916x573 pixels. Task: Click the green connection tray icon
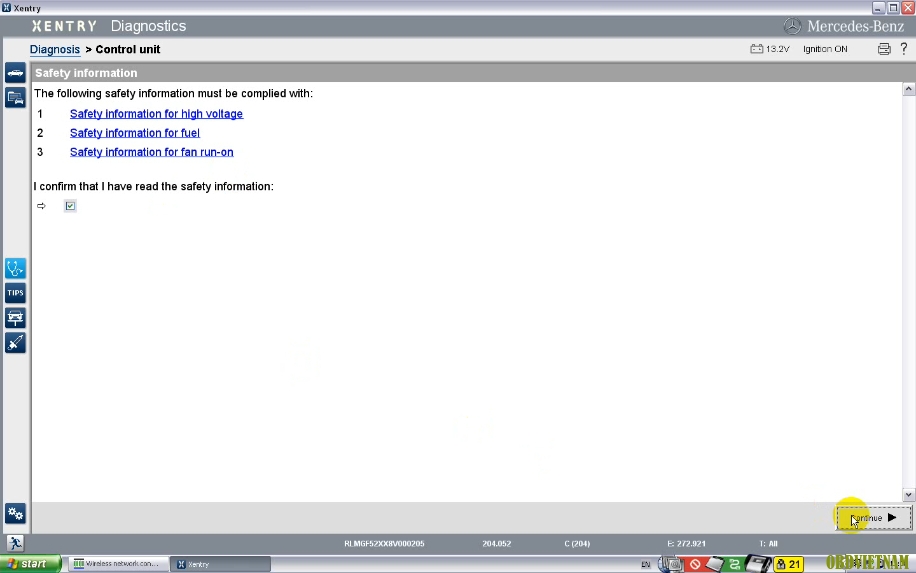(x=734, y=564)
